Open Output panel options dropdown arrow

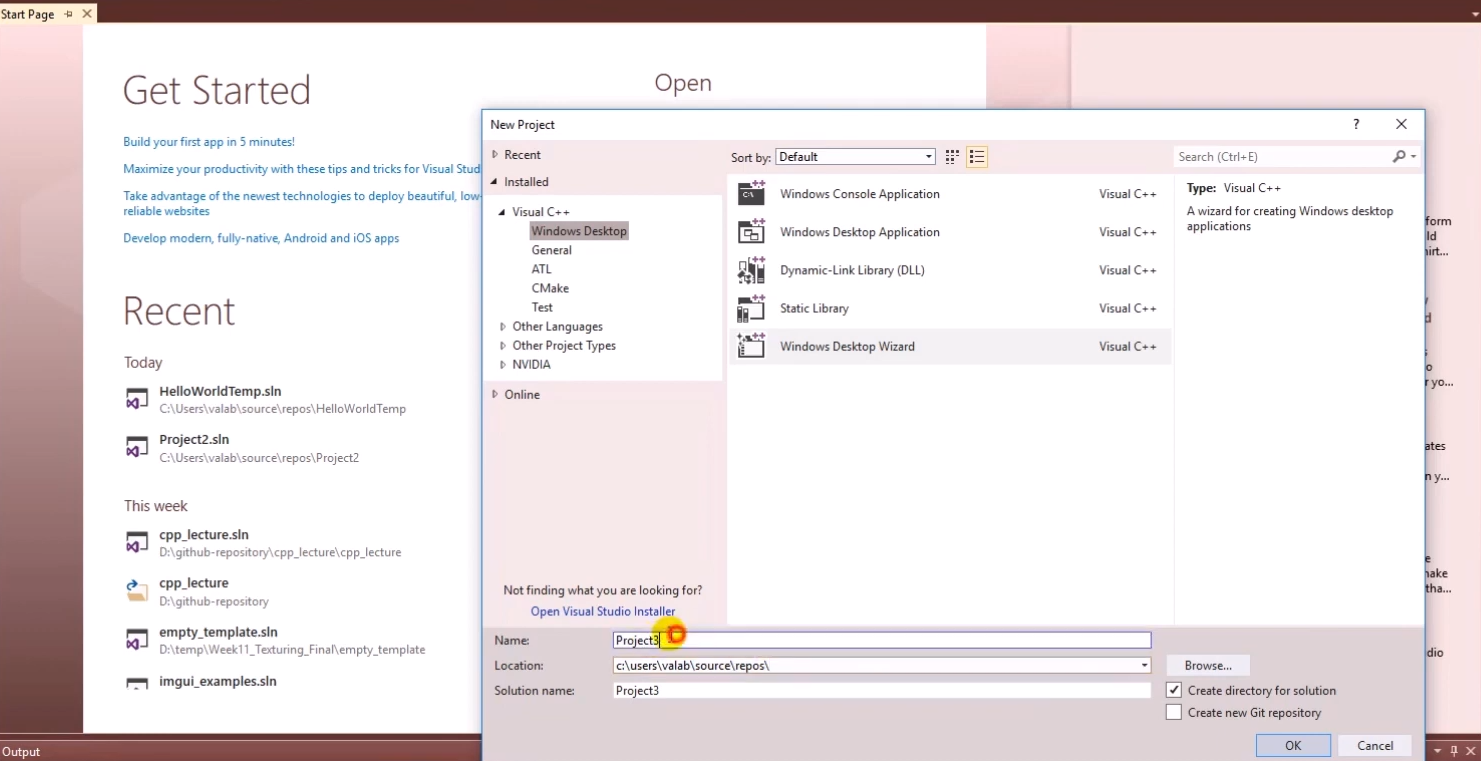pyautogui.click(x=1438, y=751)
